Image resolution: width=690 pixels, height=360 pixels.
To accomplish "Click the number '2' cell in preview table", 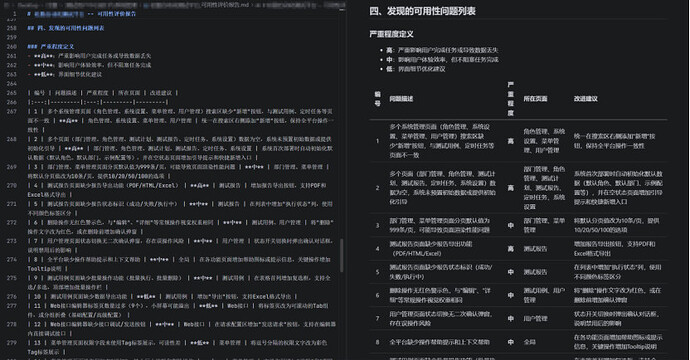I will coord(377,188).
